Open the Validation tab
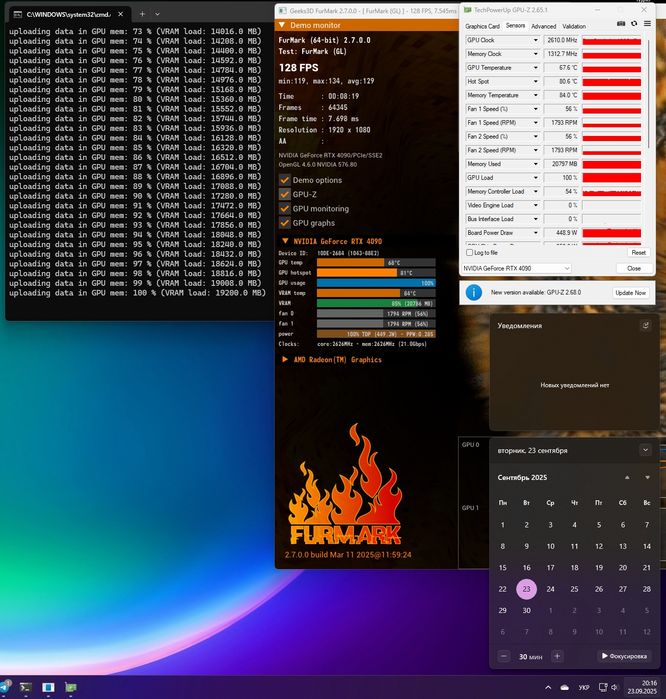Screen dimensions: 666x699 [574, 26]
